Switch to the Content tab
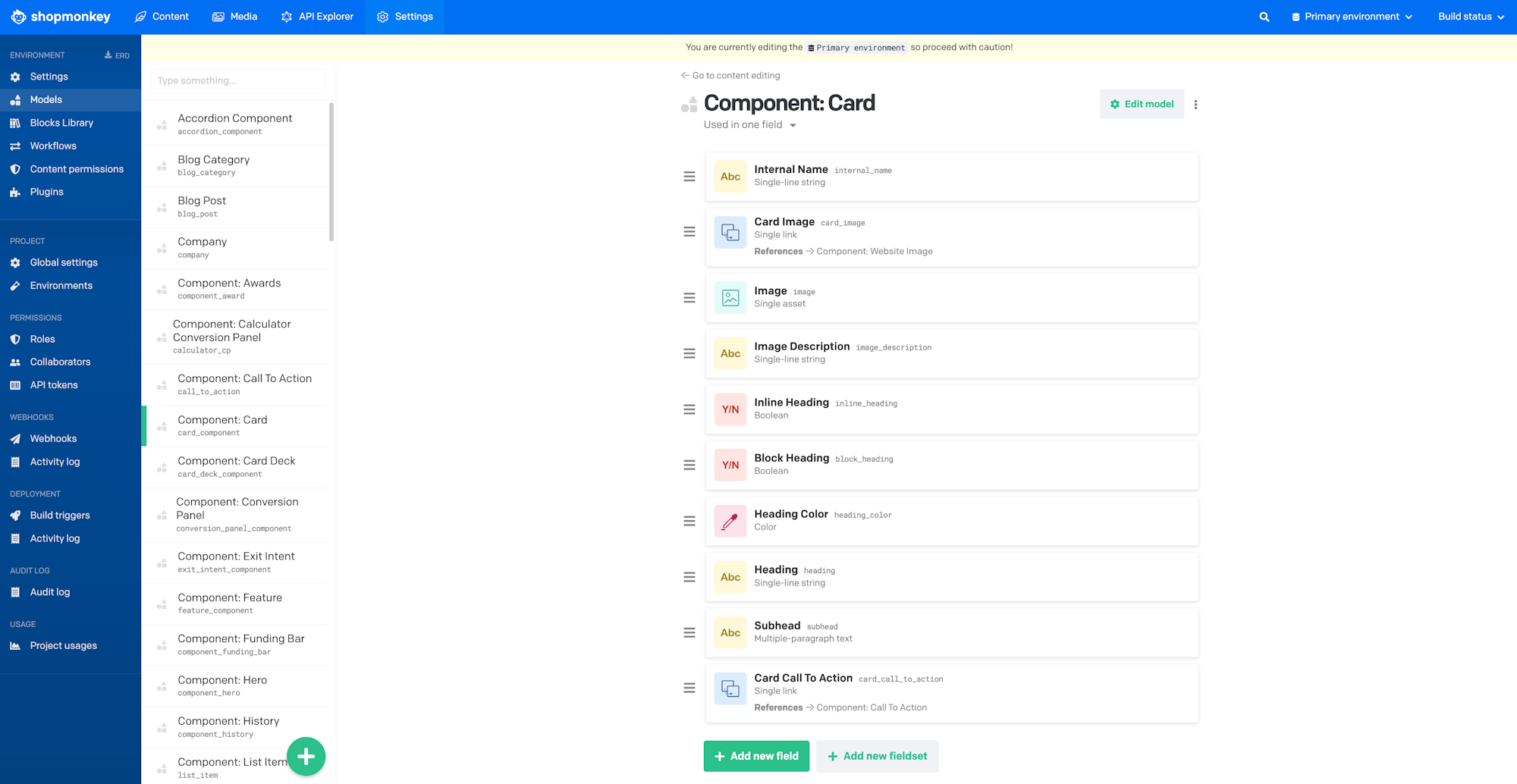The image size is (1517, 784). pos(162,17)
